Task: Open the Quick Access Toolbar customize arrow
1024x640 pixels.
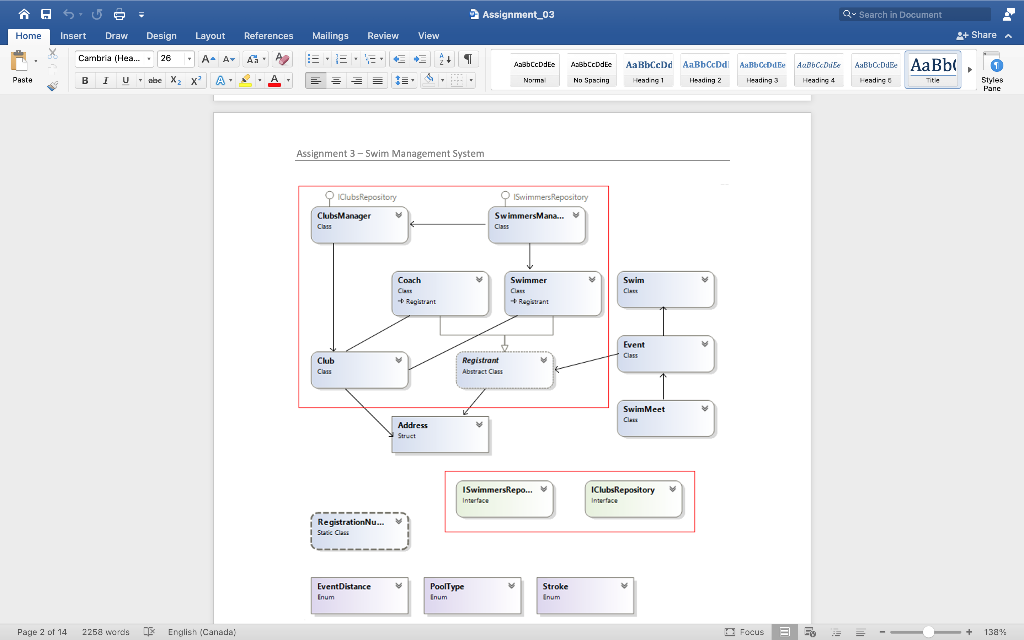Action: click(x=141, y=14)
